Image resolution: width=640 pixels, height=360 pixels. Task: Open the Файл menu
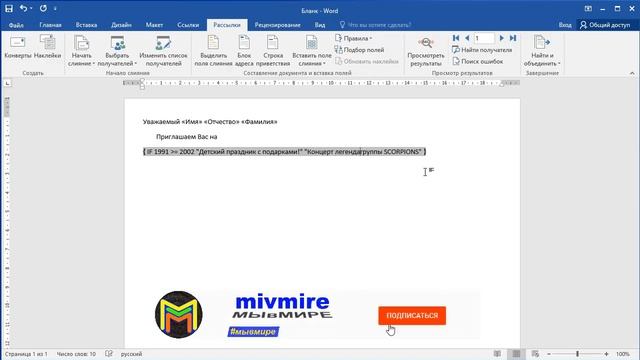(16, 25)
